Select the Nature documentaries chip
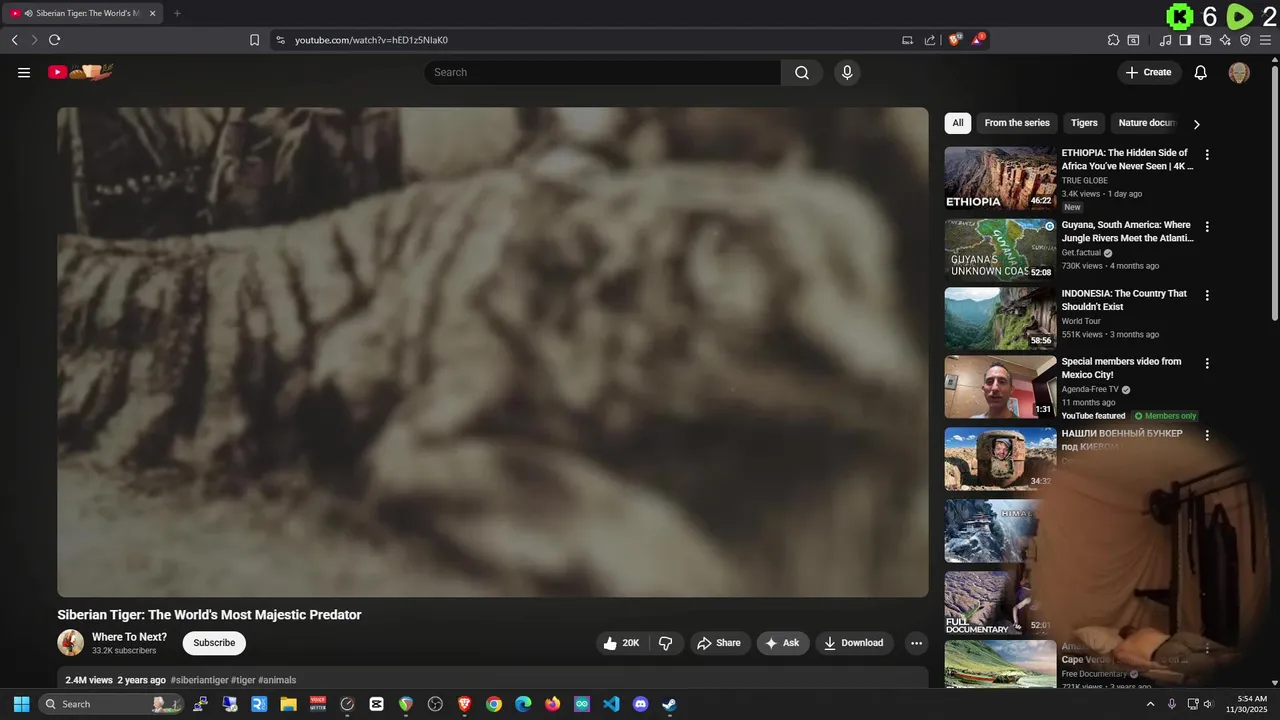Image resolution: width=1280 pixels, height=720 pixels. (x=1147, y=123)
